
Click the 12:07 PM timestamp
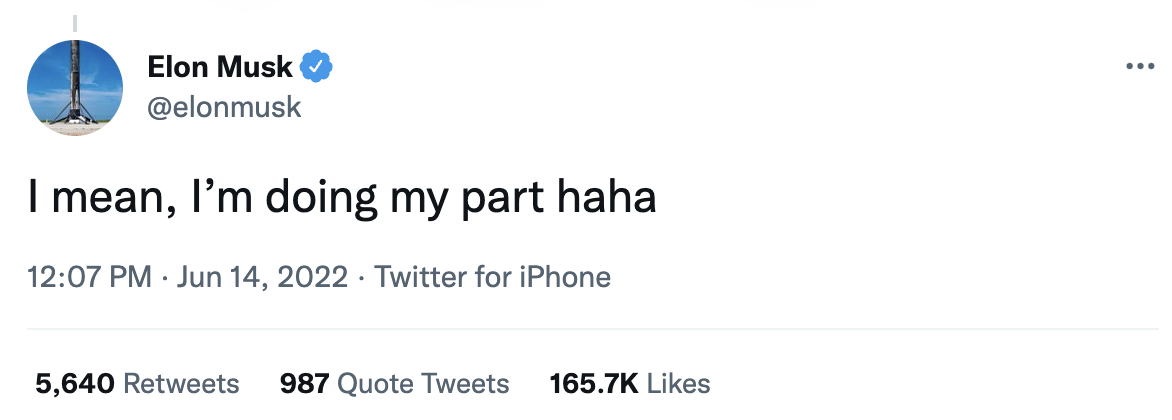(90, 276)
